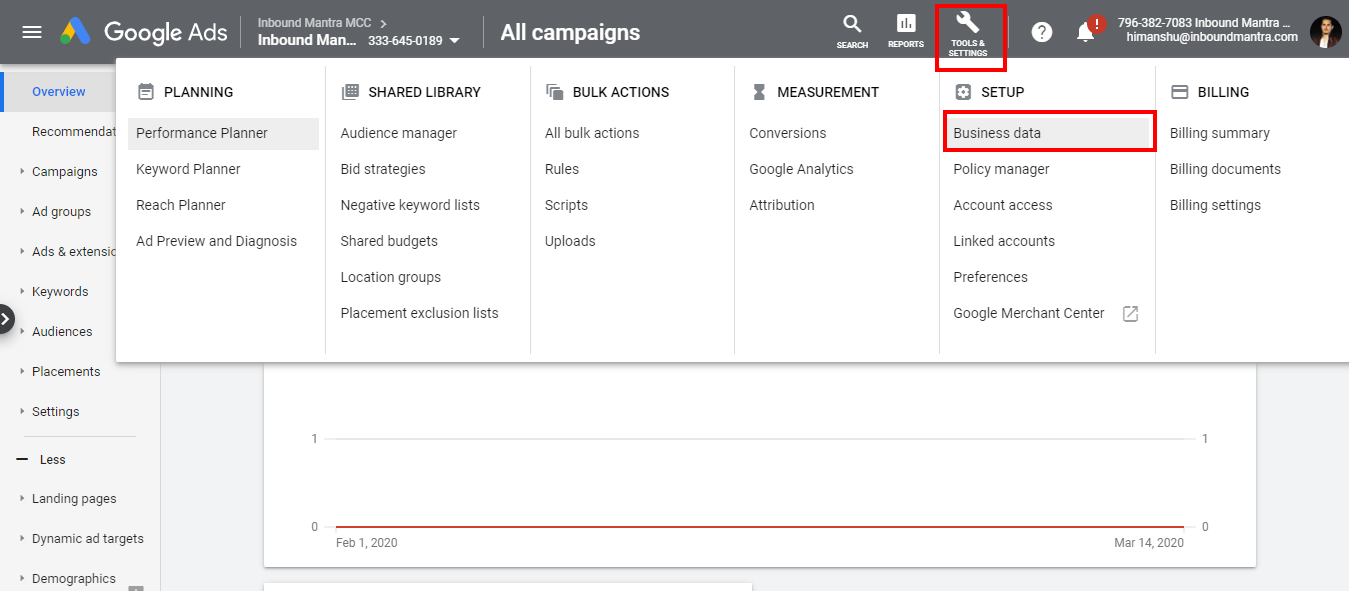Open Ad Preview and Diagnosis
Screen dimensions: 1349x591
[216, 241]
